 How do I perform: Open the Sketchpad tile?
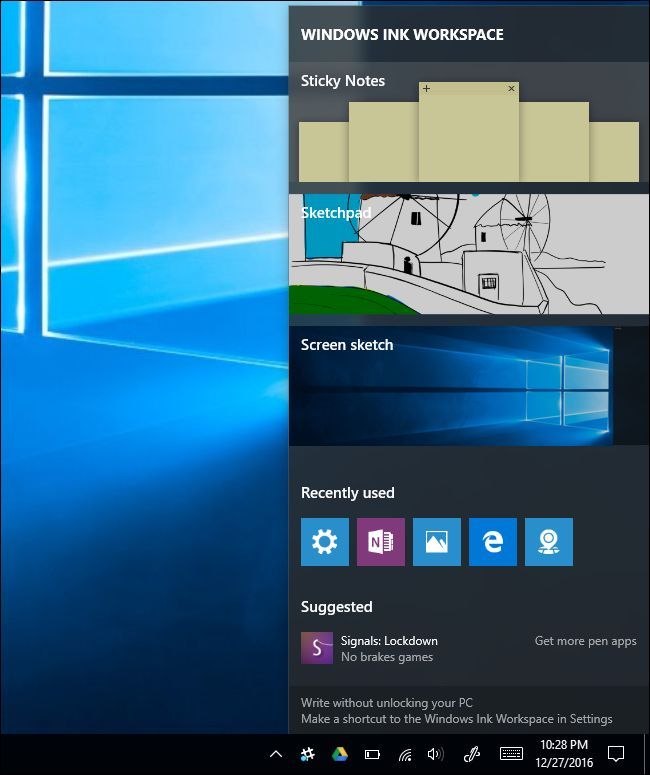click(469, 254)
